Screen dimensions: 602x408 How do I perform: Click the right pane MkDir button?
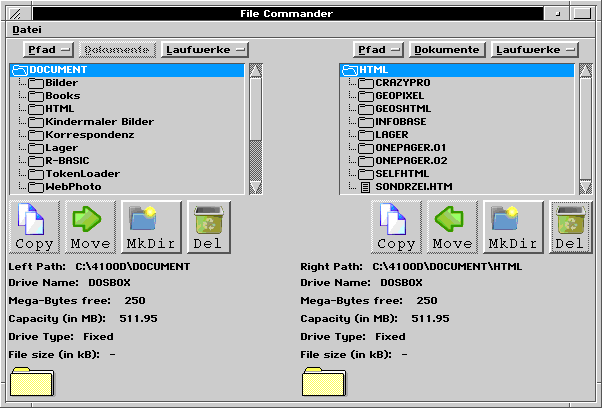coord(513,227)
